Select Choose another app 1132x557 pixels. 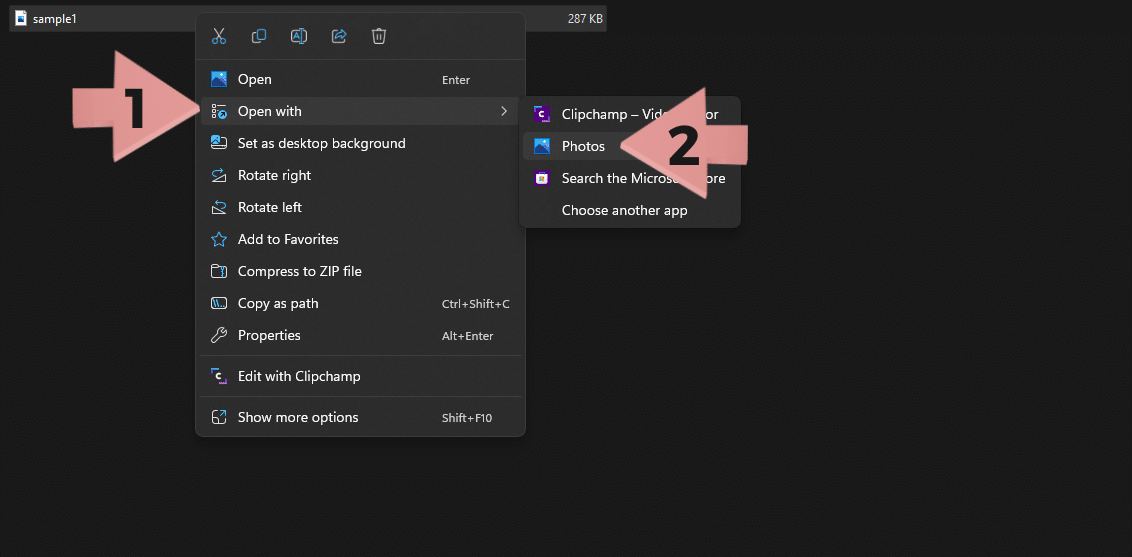tap(630, 211)
